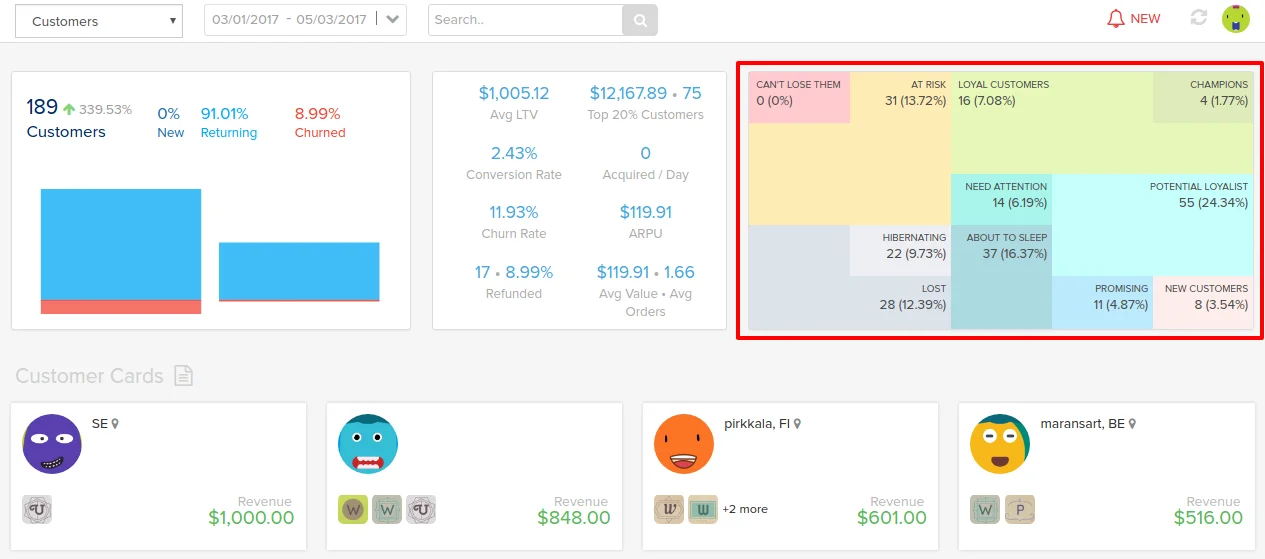Click the Returning 91.01% stat link
Viewport: 1265px width, 559px height.
(228, 122)
